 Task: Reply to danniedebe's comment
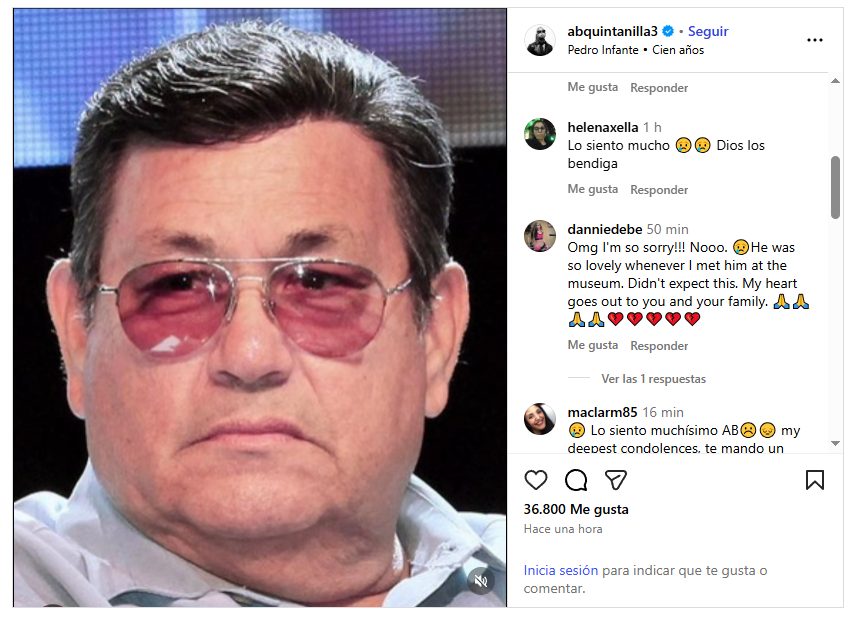[659, 345]
